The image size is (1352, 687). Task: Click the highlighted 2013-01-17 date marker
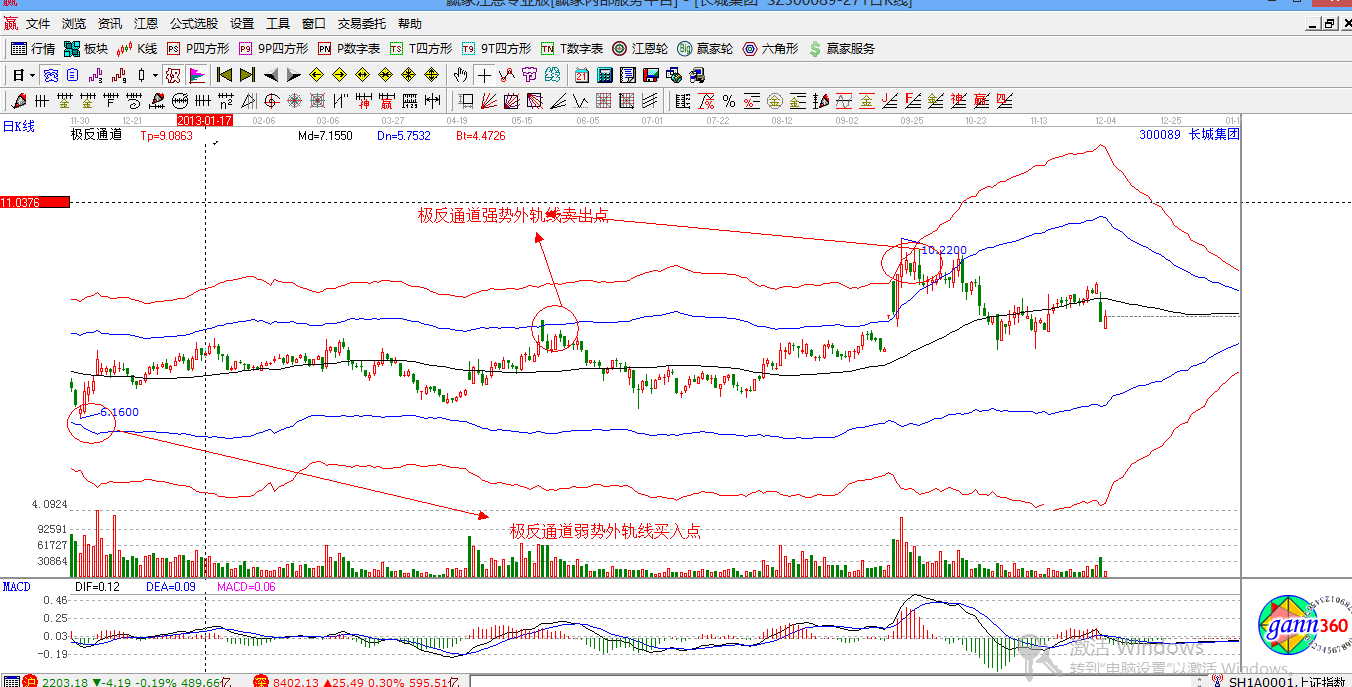click(x=205, y=120)
